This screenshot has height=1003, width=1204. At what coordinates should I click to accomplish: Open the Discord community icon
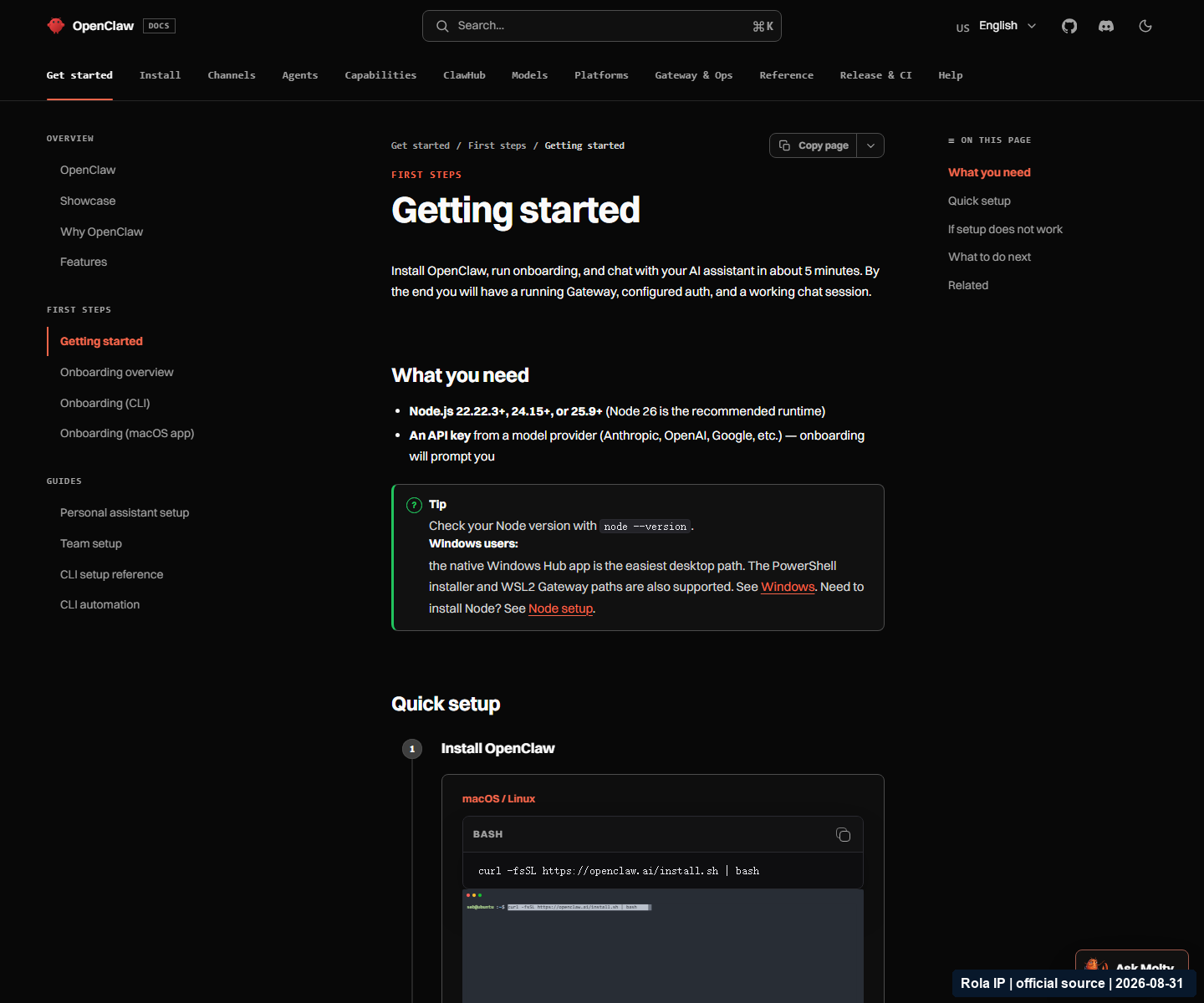tap(1106, 26)
